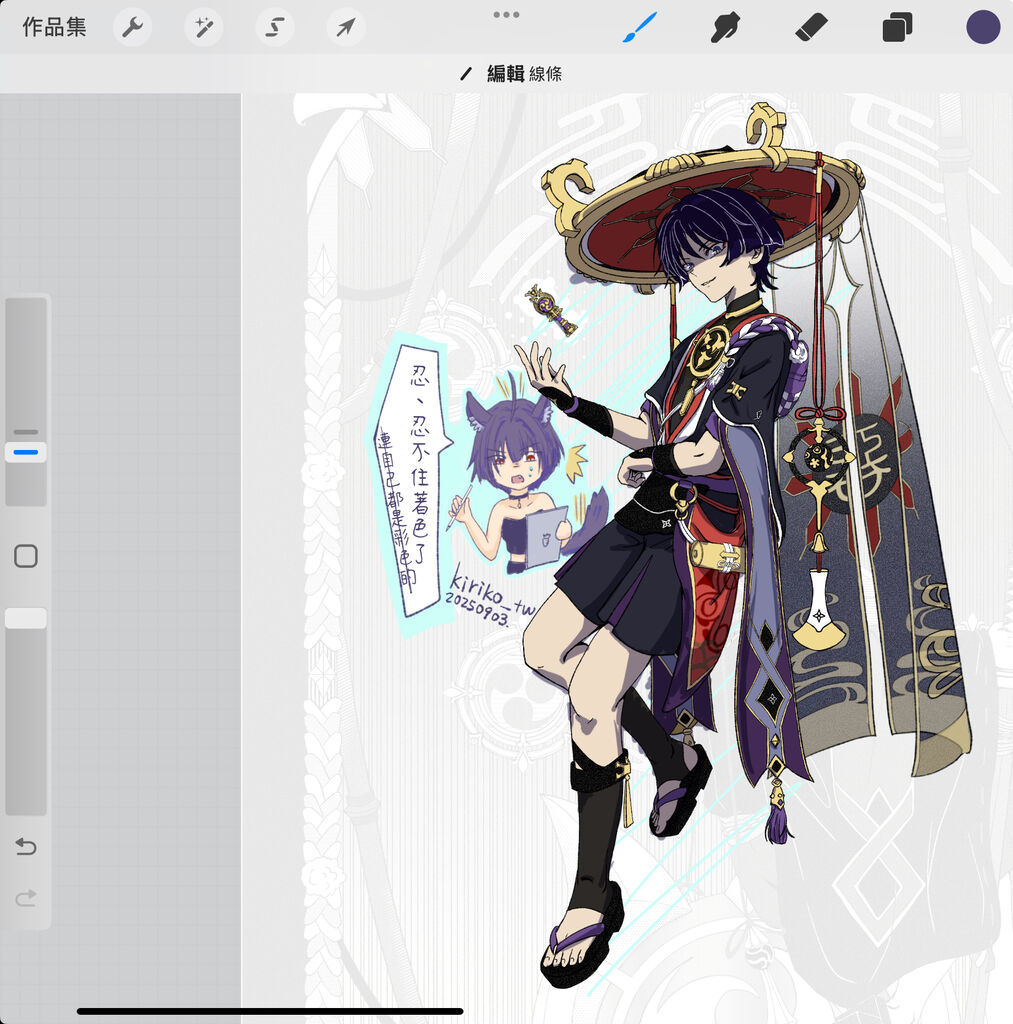The height and width of the screenshot is (1024, 1013).
Task: Tap the brush size slider handle
Action: pyautogui.click(x=26, y=453)
